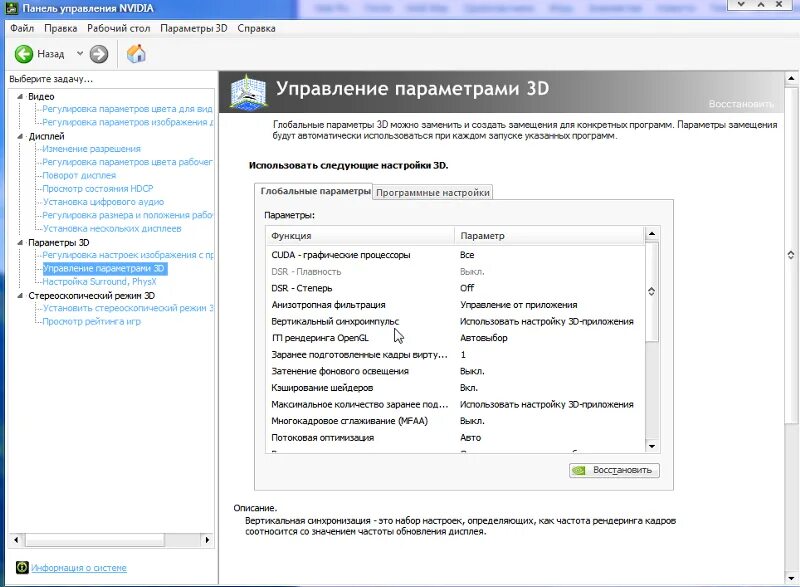Click the NVIDIA Control Panel title bar icon
The width and height of the screenshot is (800, 587).
point(11,8)
